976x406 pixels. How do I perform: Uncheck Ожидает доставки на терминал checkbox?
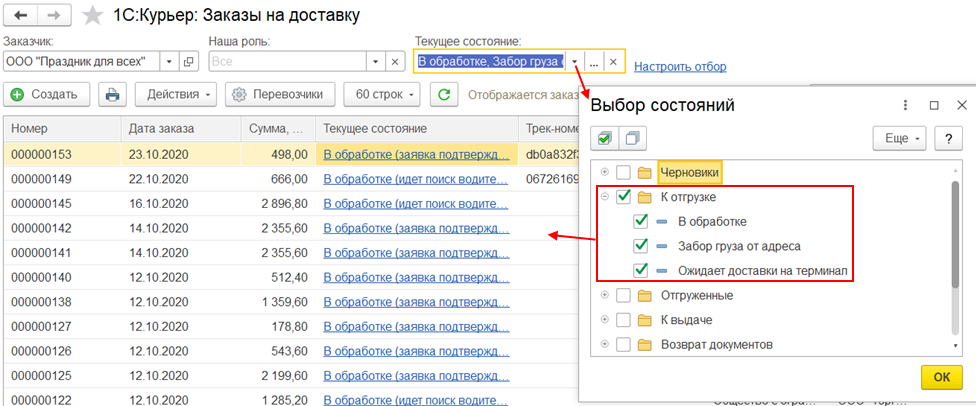(x=640, y=270)
